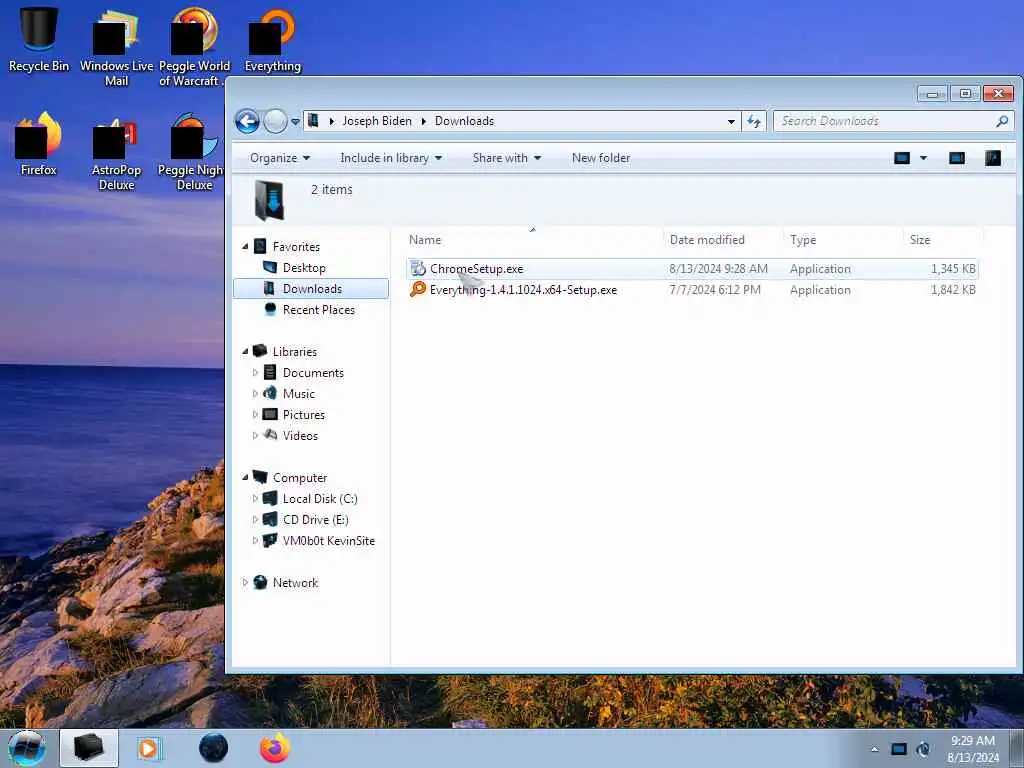The width and height of the screenshot is (1024, 768).
Task: Open Explorer help button
Action: (x=993, y=158)
